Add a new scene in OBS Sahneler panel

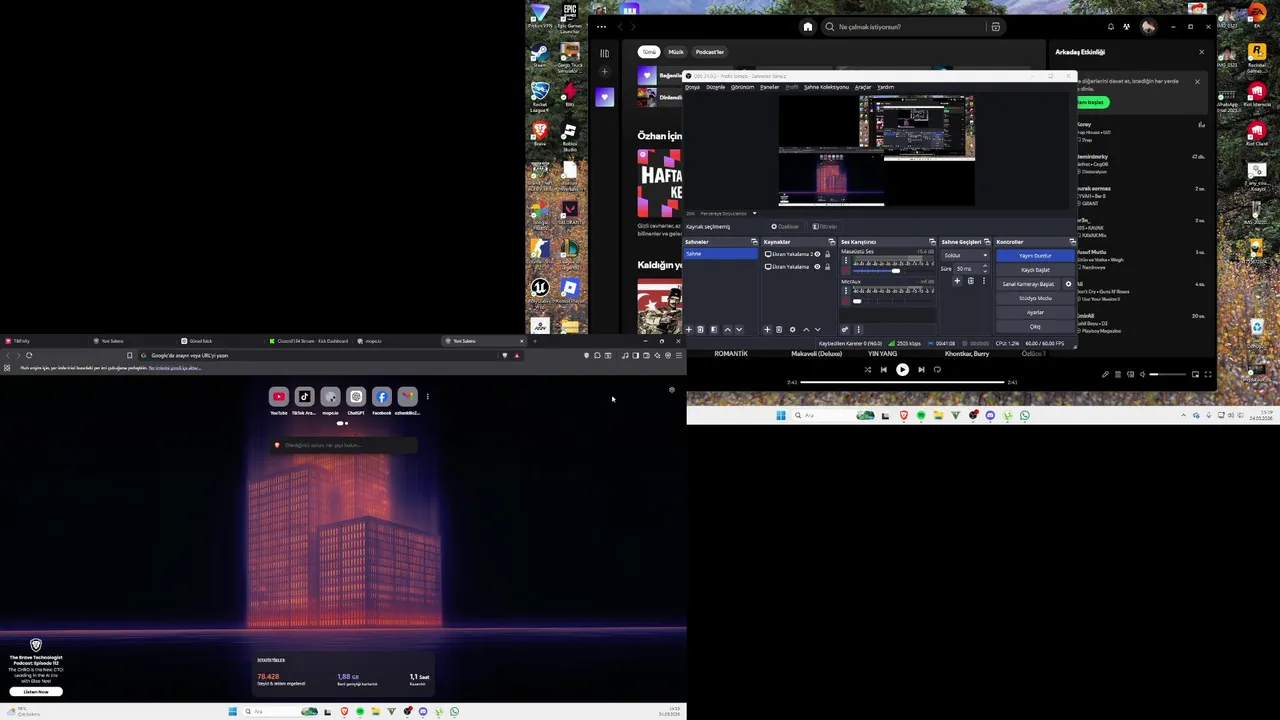(x=689, y=329)
